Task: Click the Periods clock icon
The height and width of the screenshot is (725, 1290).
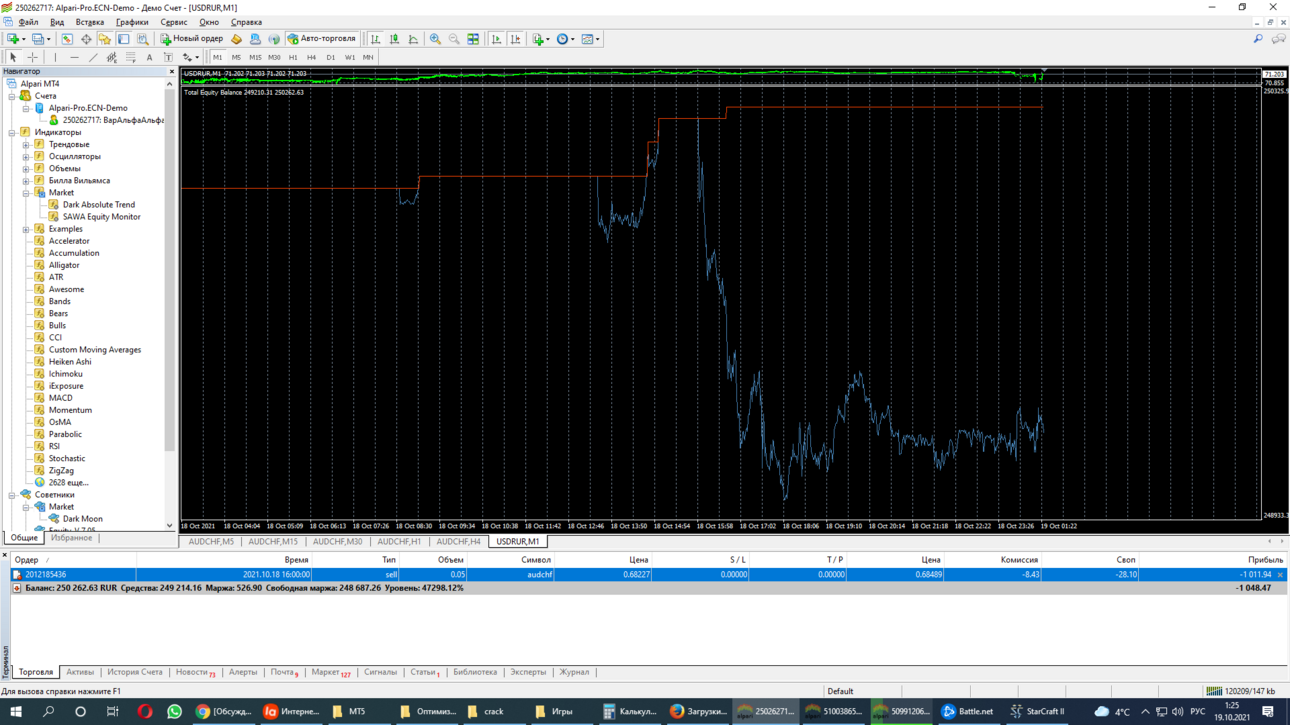Action: (x=562, y=39)
